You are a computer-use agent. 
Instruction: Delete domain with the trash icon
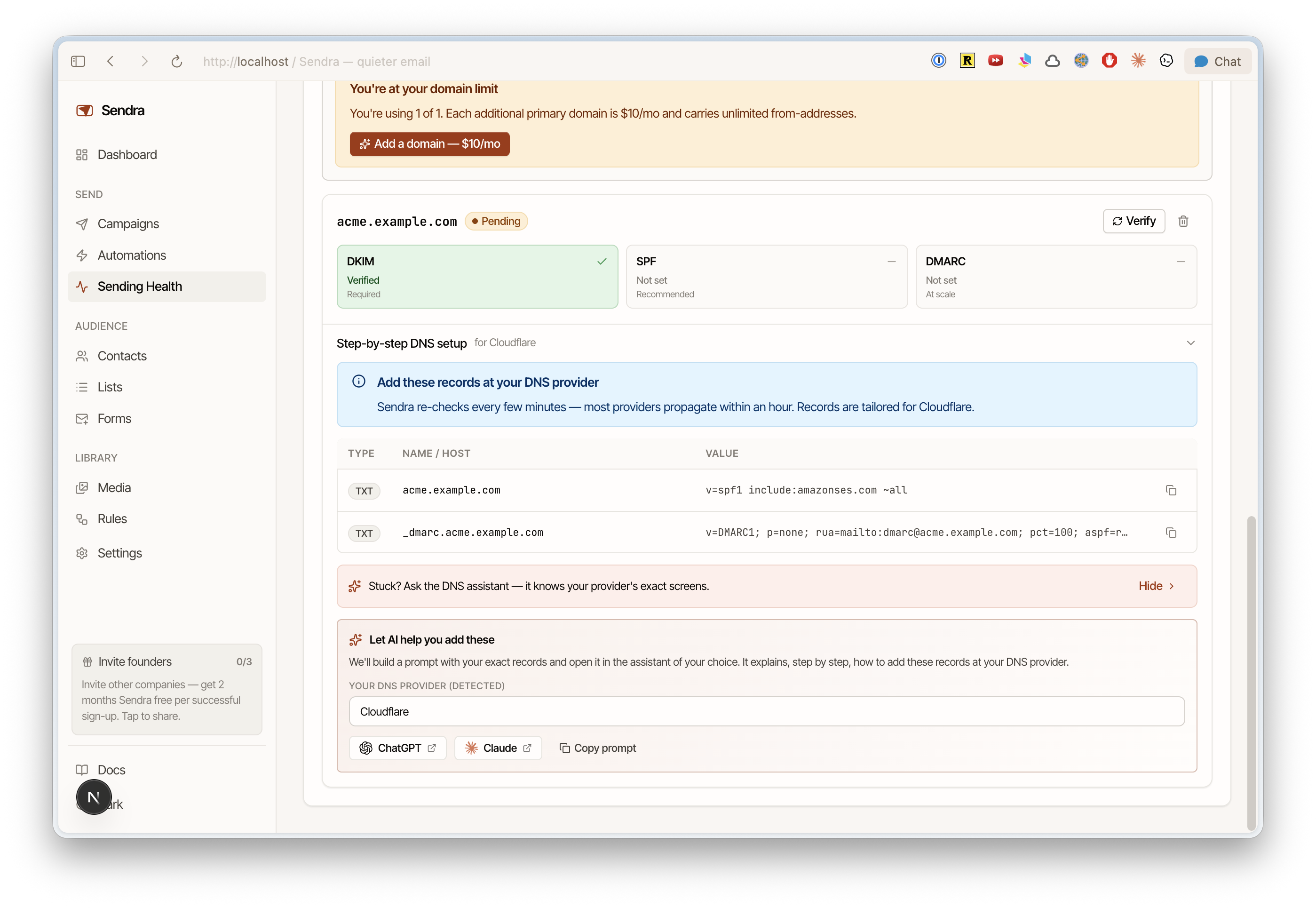1183,221
